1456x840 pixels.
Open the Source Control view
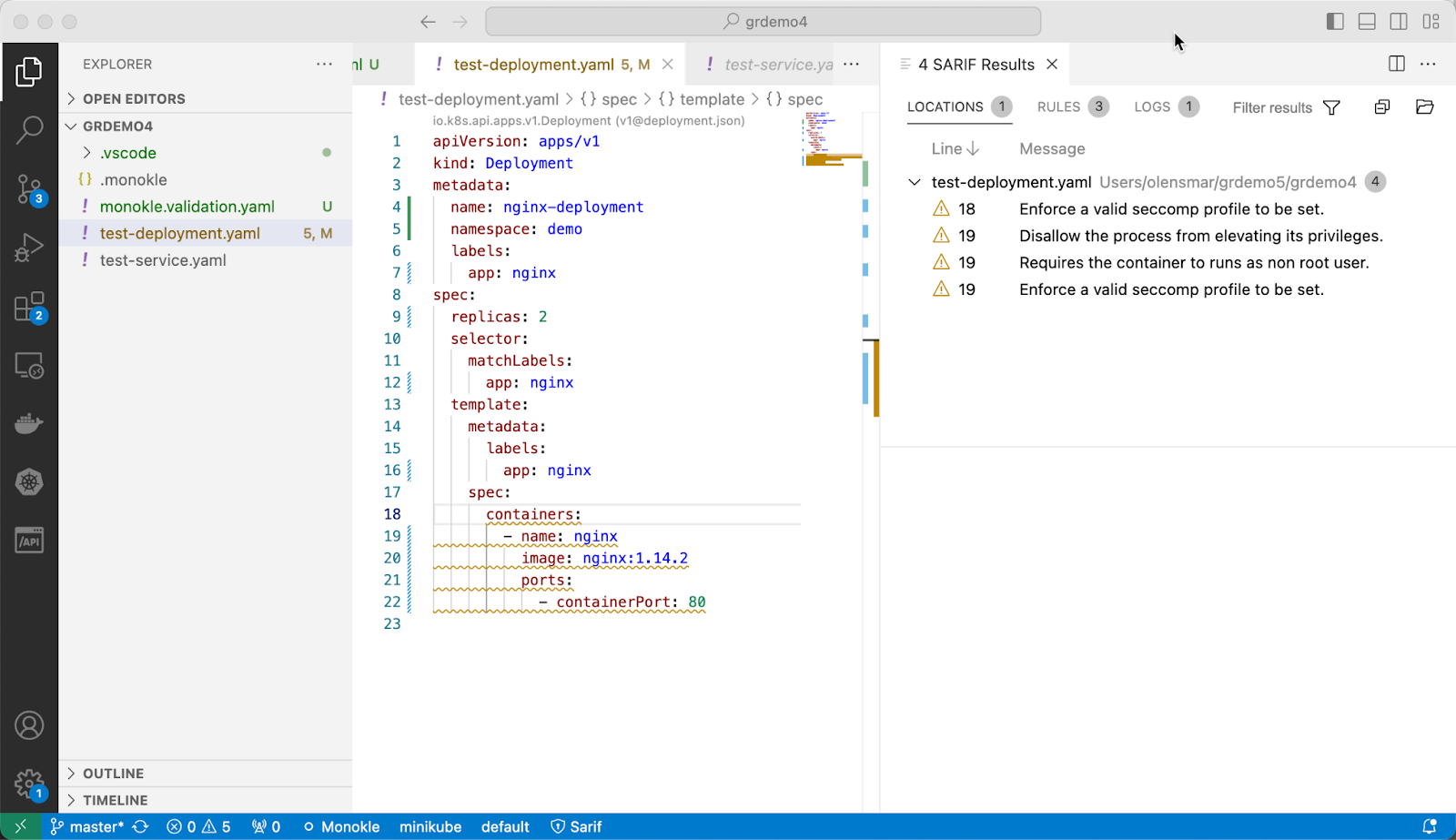(29, 189)
